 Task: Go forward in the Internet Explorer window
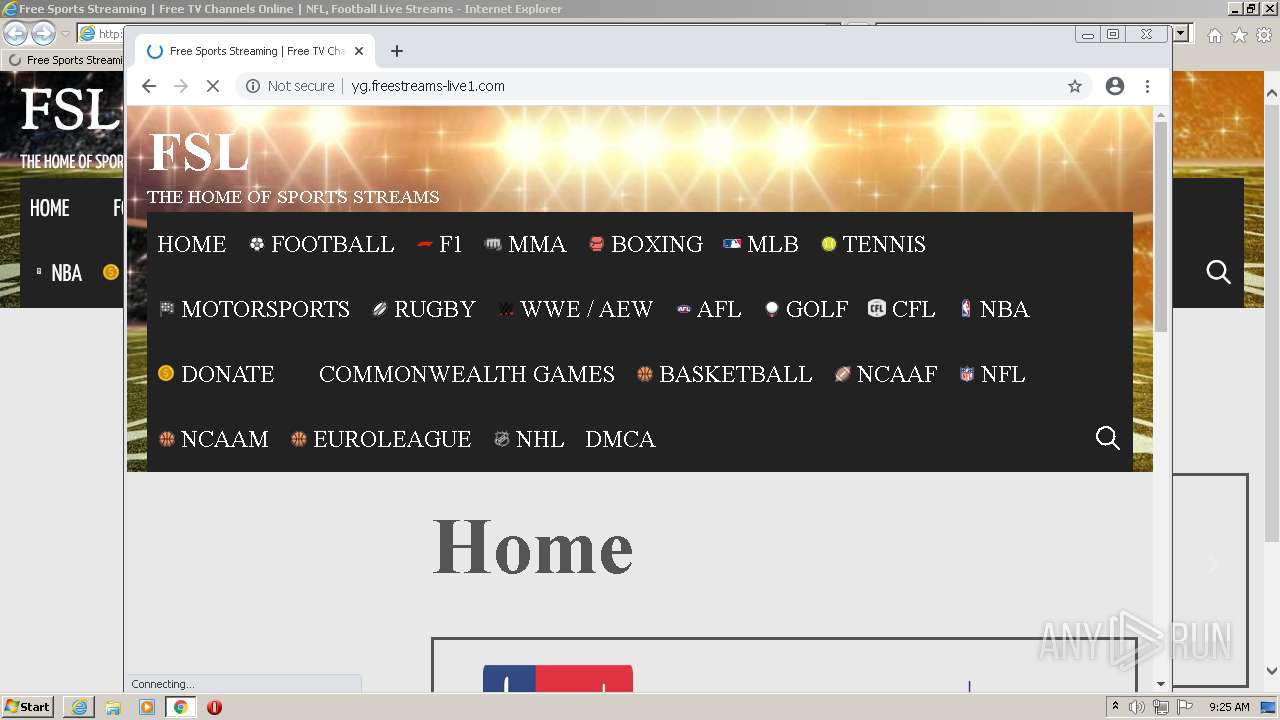tap(43, 33)
